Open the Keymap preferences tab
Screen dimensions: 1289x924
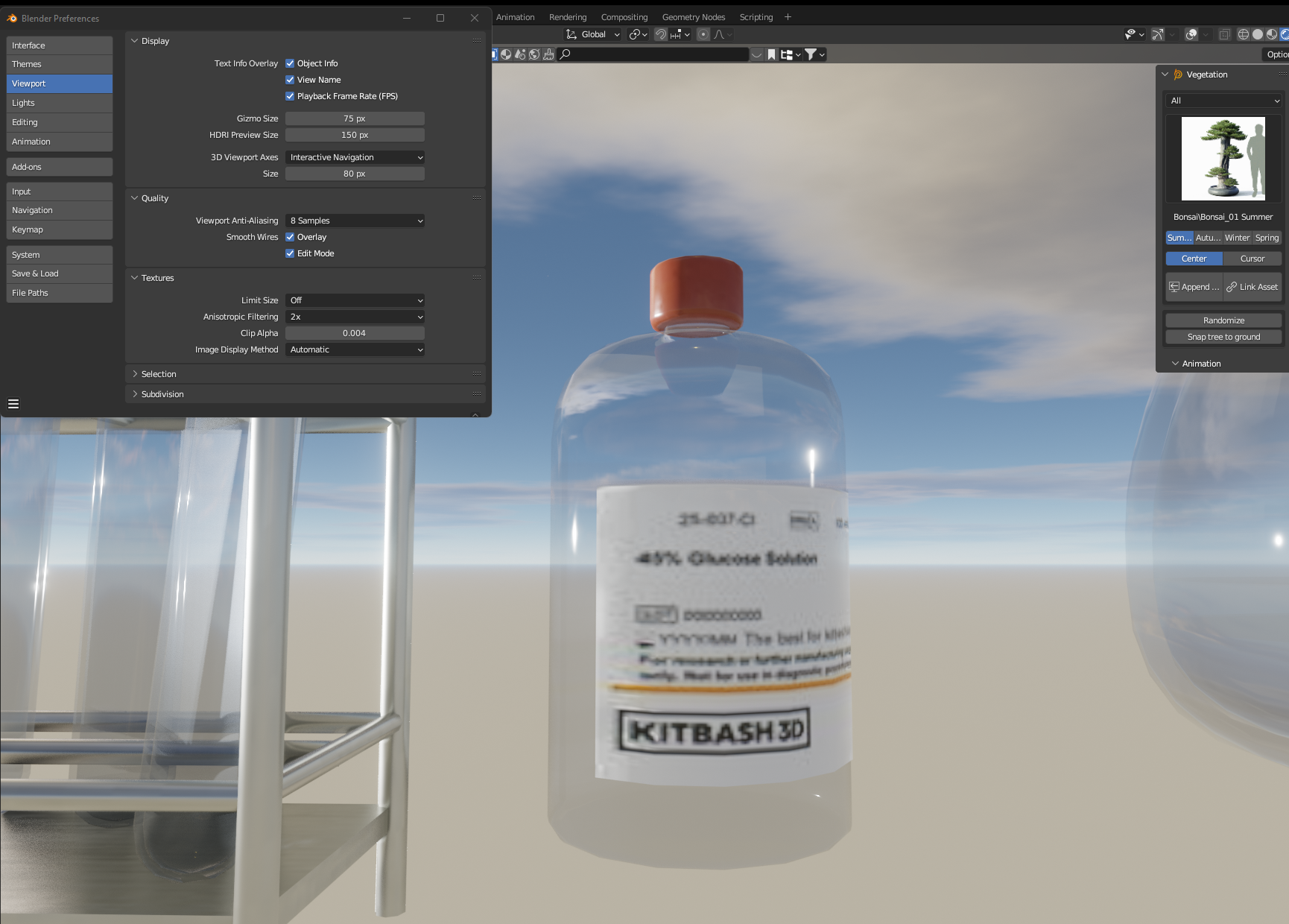60,230
